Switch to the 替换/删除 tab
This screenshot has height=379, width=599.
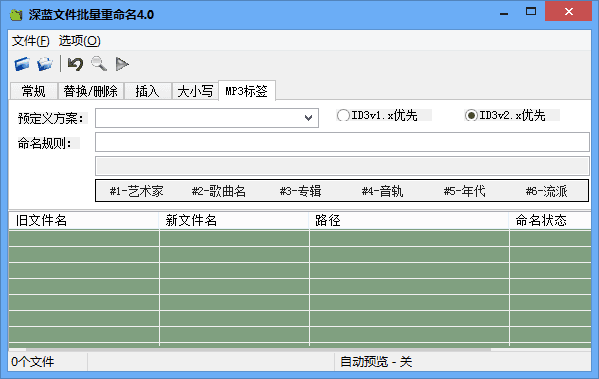point(91,91)
